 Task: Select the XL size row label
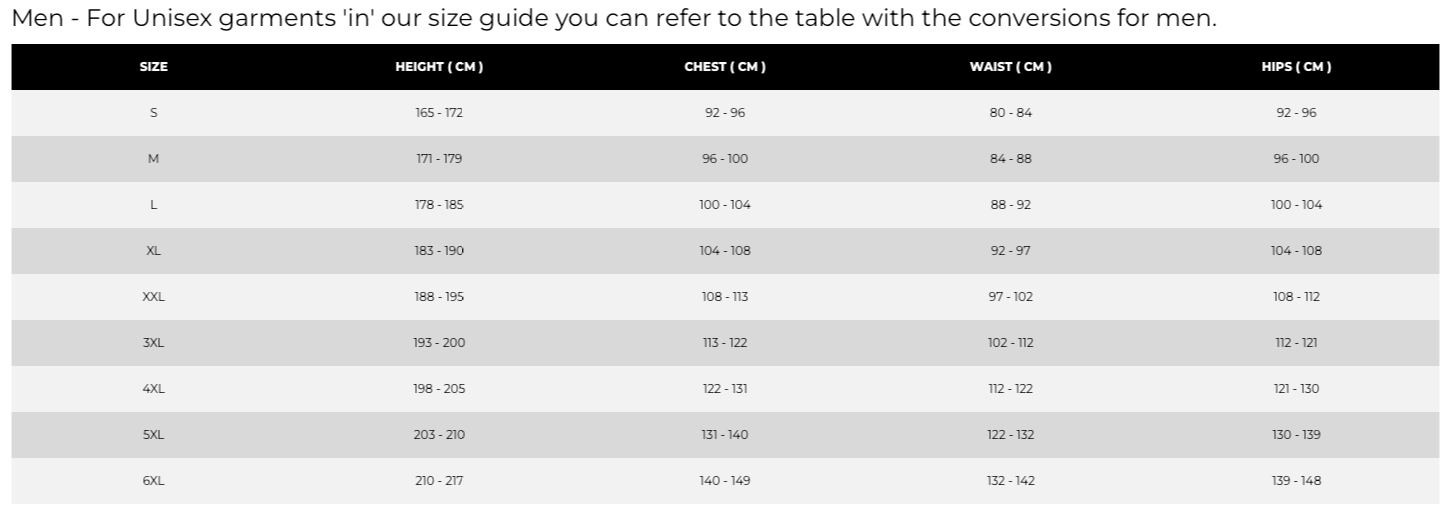pyautogui.click(x=153, y=251)
